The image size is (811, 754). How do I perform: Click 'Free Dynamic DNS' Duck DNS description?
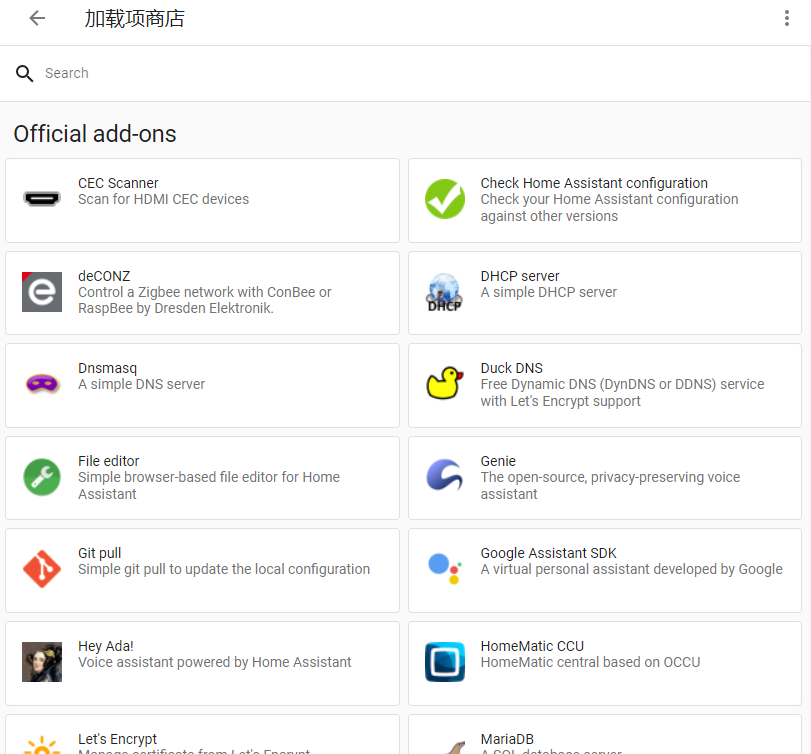tap(622, 393)
